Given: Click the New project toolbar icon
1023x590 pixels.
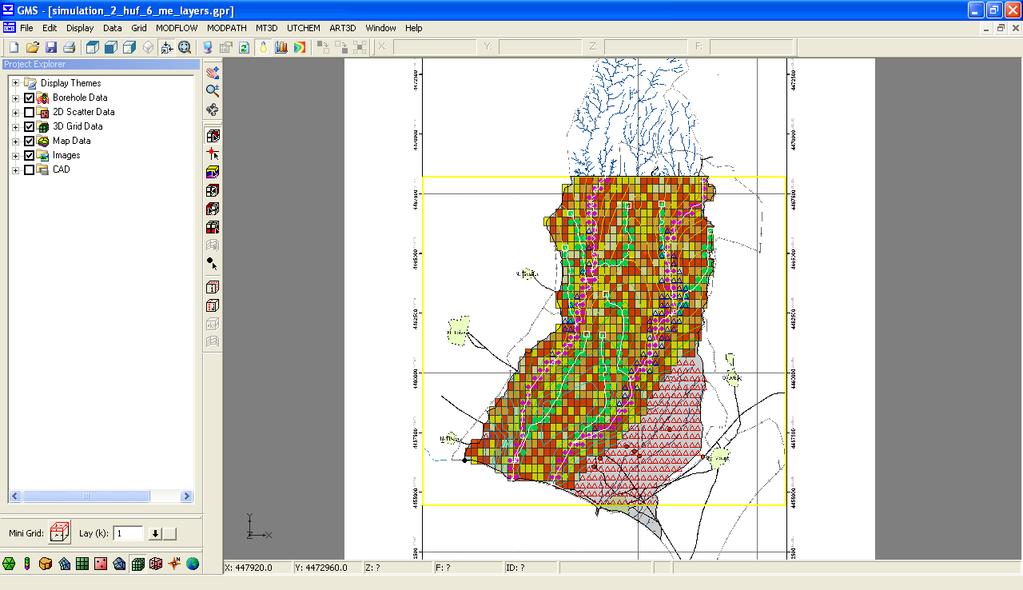Looking at the screenshot, I should pos(14,47).
